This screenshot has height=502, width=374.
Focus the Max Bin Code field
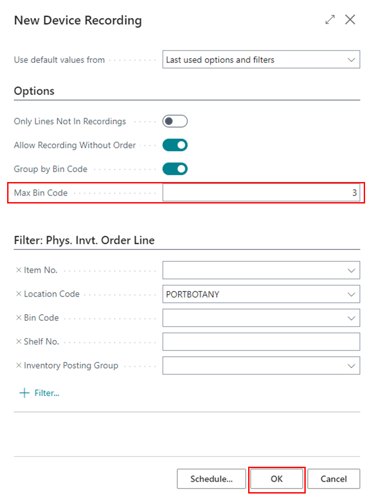[261, 193]
